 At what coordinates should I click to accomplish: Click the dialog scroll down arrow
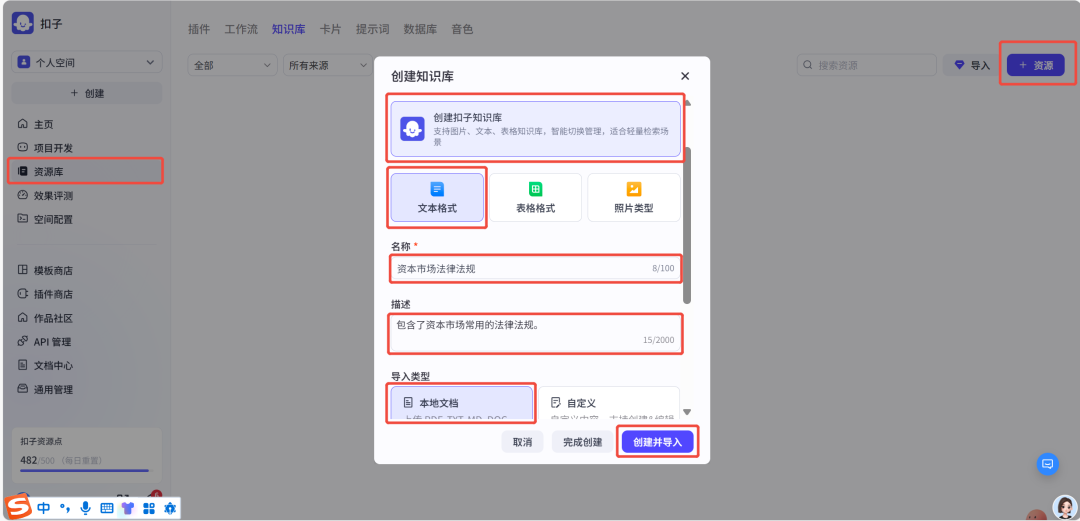tap(687, 413)
